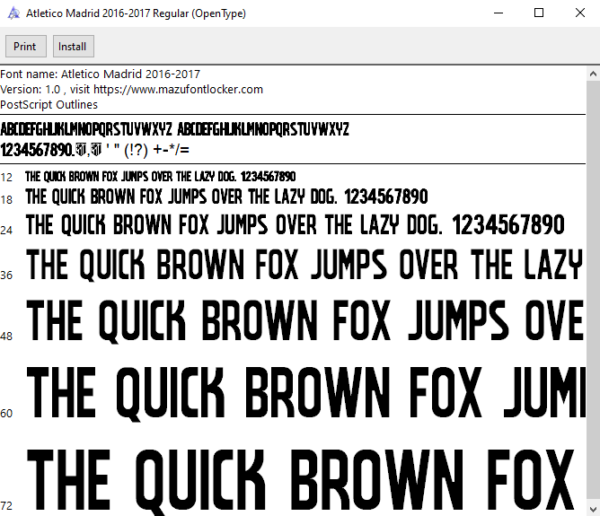Click the Print button
This screenshot has height=516, width=600.
pos(26,46)
